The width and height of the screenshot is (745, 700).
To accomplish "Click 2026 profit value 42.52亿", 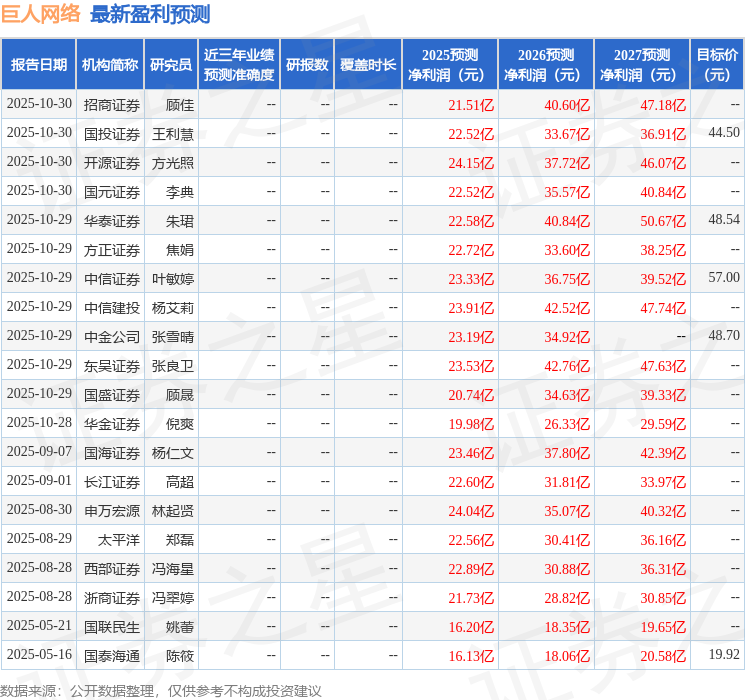I will pyautogui.click(x=567, y=308).
